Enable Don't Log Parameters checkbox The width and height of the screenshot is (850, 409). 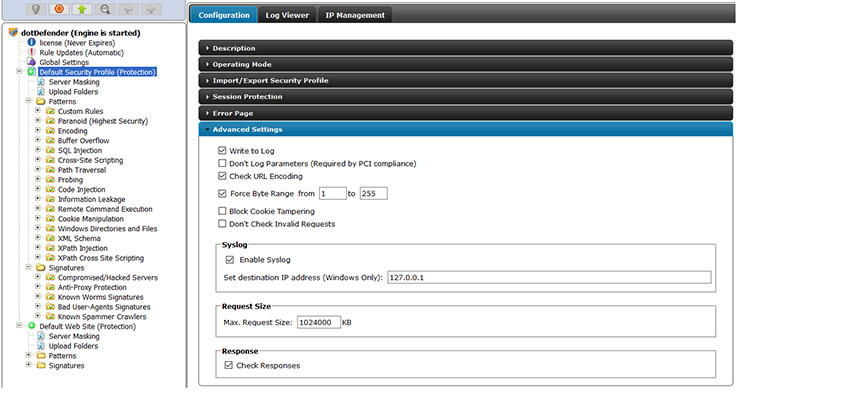pos(222,163)
